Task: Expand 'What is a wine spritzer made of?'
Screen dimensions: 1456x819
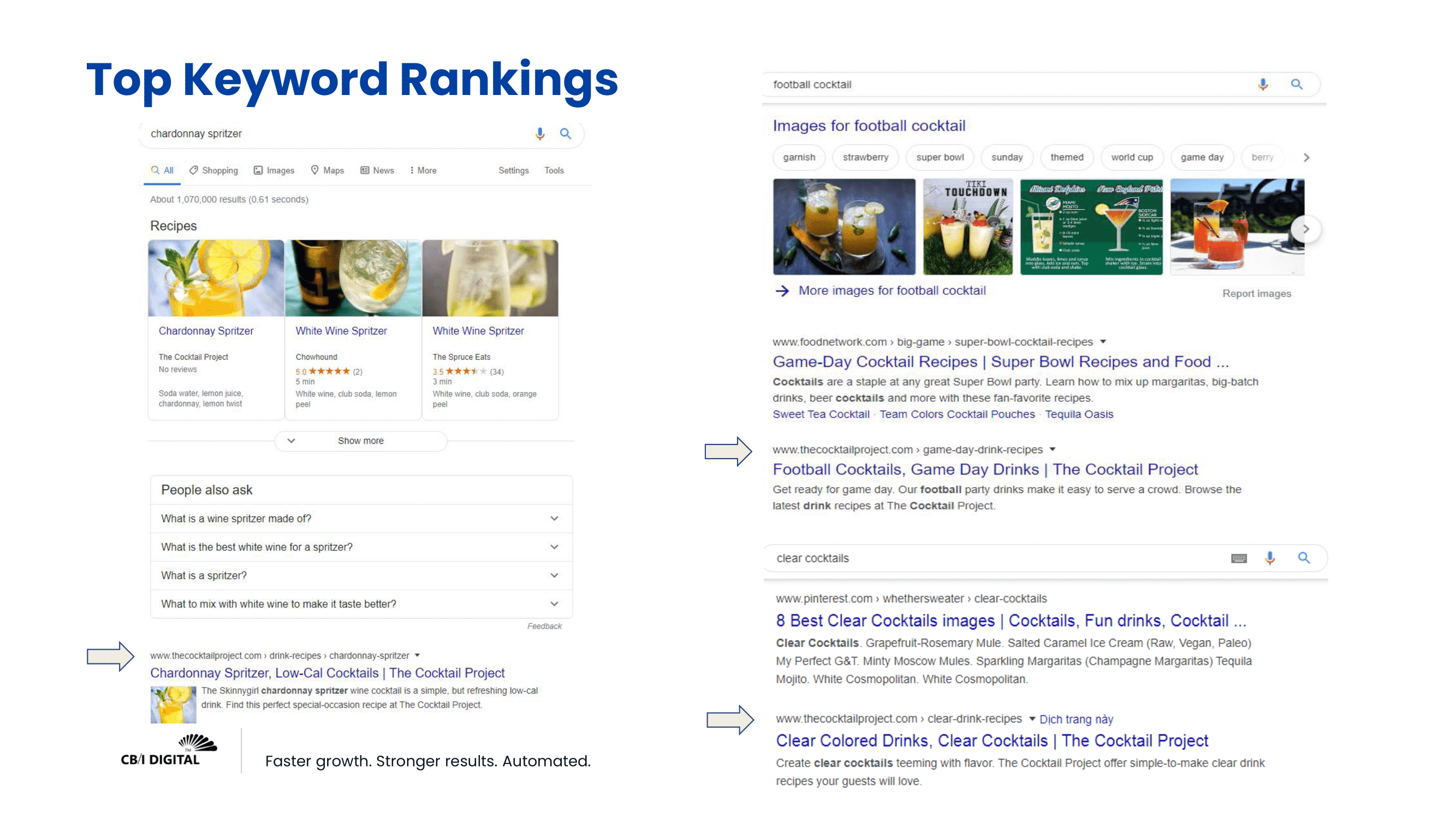Action: click(x=554, y=518)
